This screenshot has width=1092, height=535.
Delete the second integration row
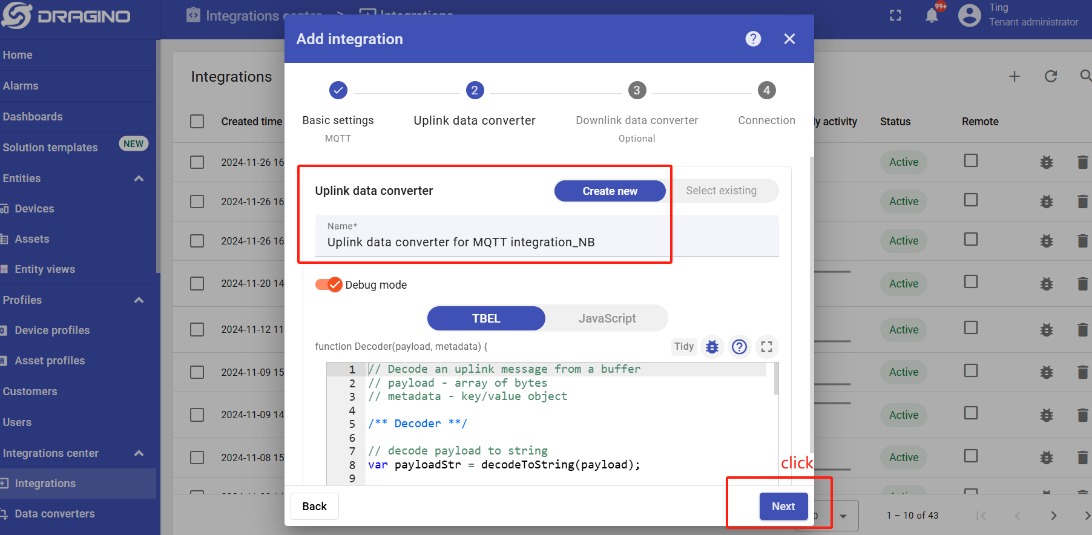coord(1082,201)
